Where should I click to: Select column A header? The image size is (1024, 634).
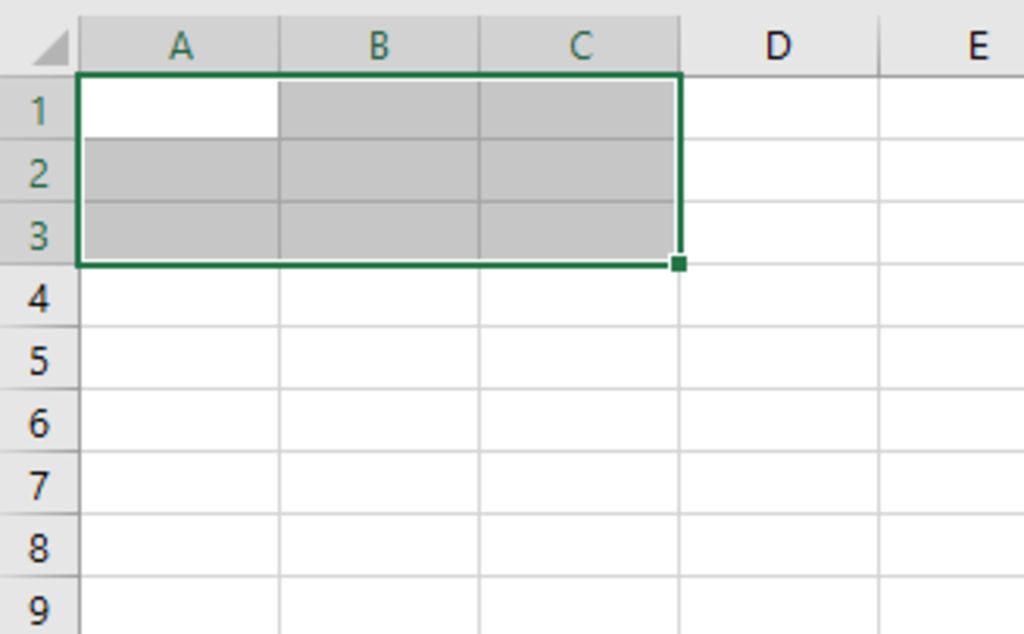pos(180,45)
